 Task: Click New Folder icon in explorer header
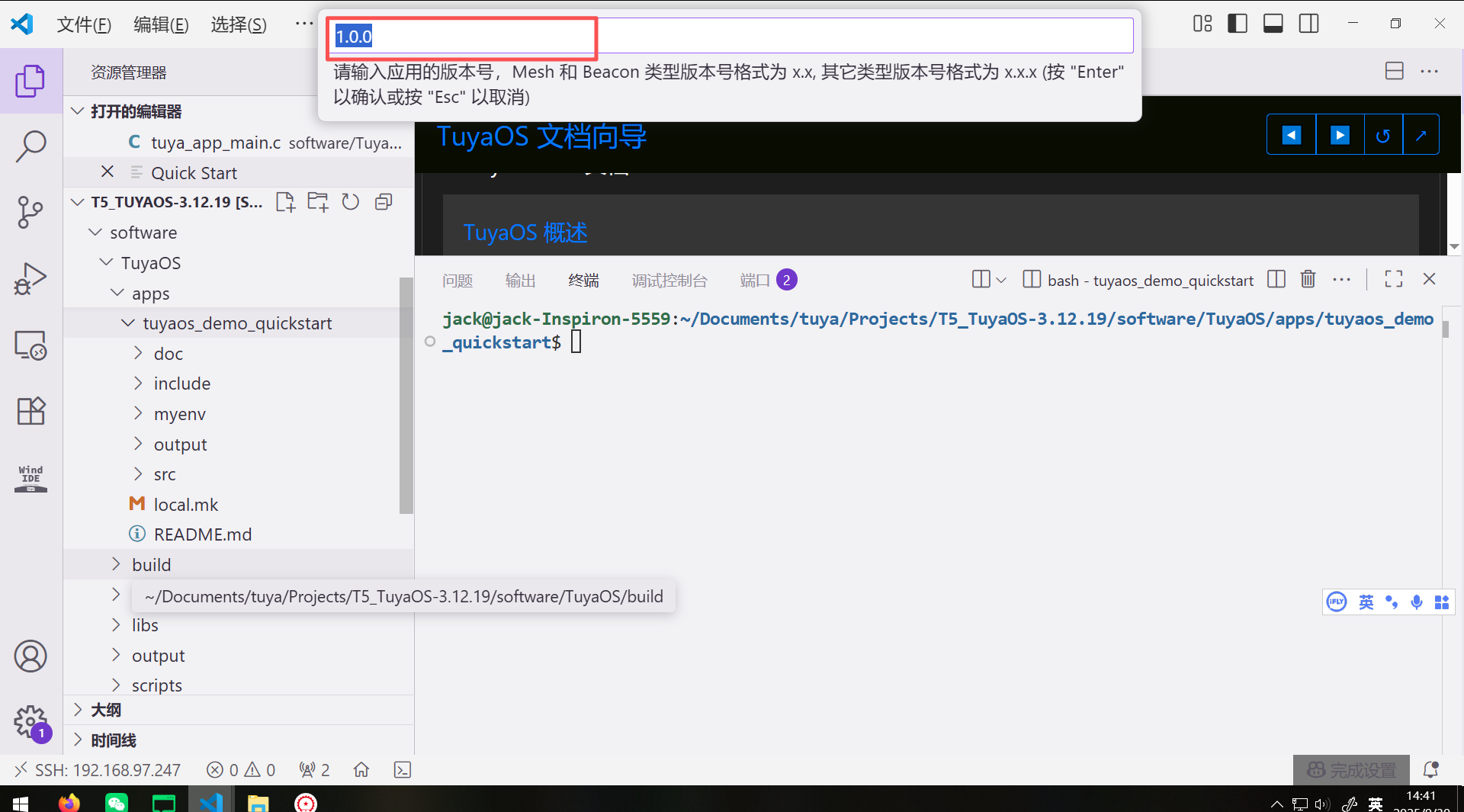[x=317, y=202]
